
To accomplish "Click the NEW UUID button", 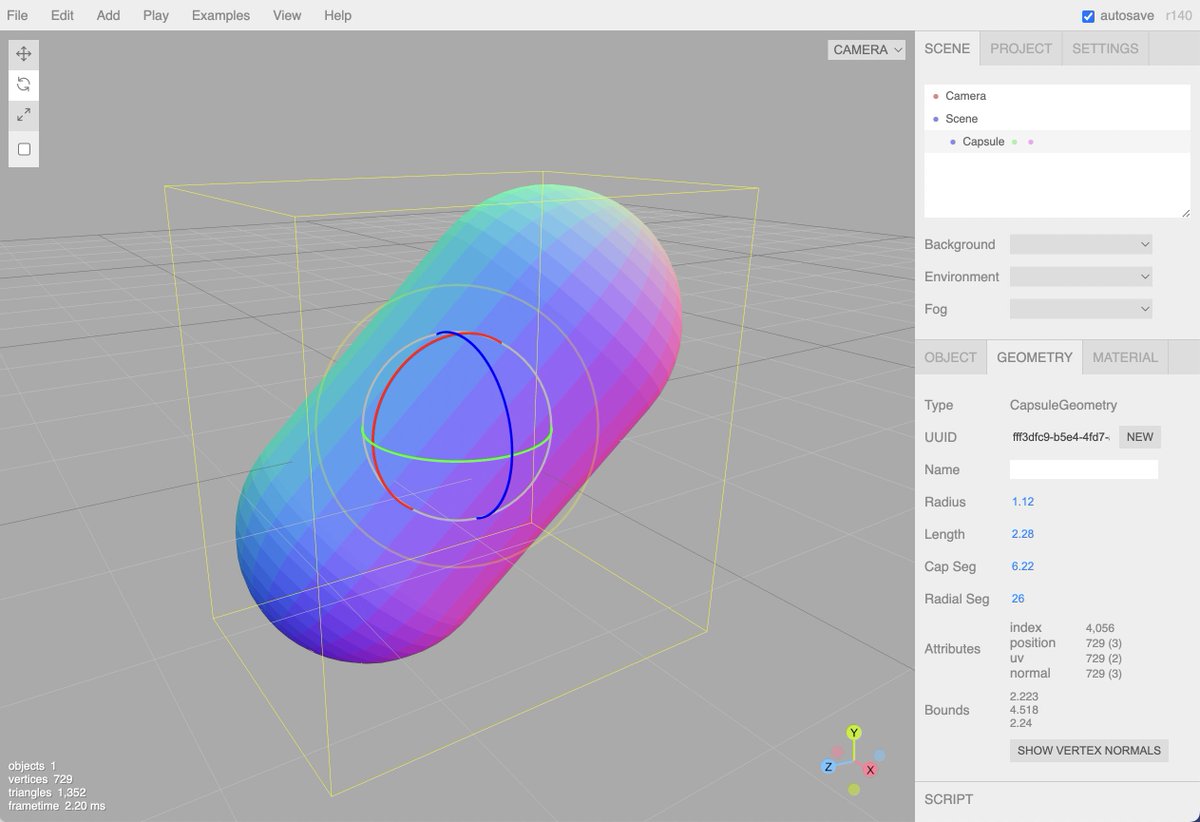I will pos(1140,437).
